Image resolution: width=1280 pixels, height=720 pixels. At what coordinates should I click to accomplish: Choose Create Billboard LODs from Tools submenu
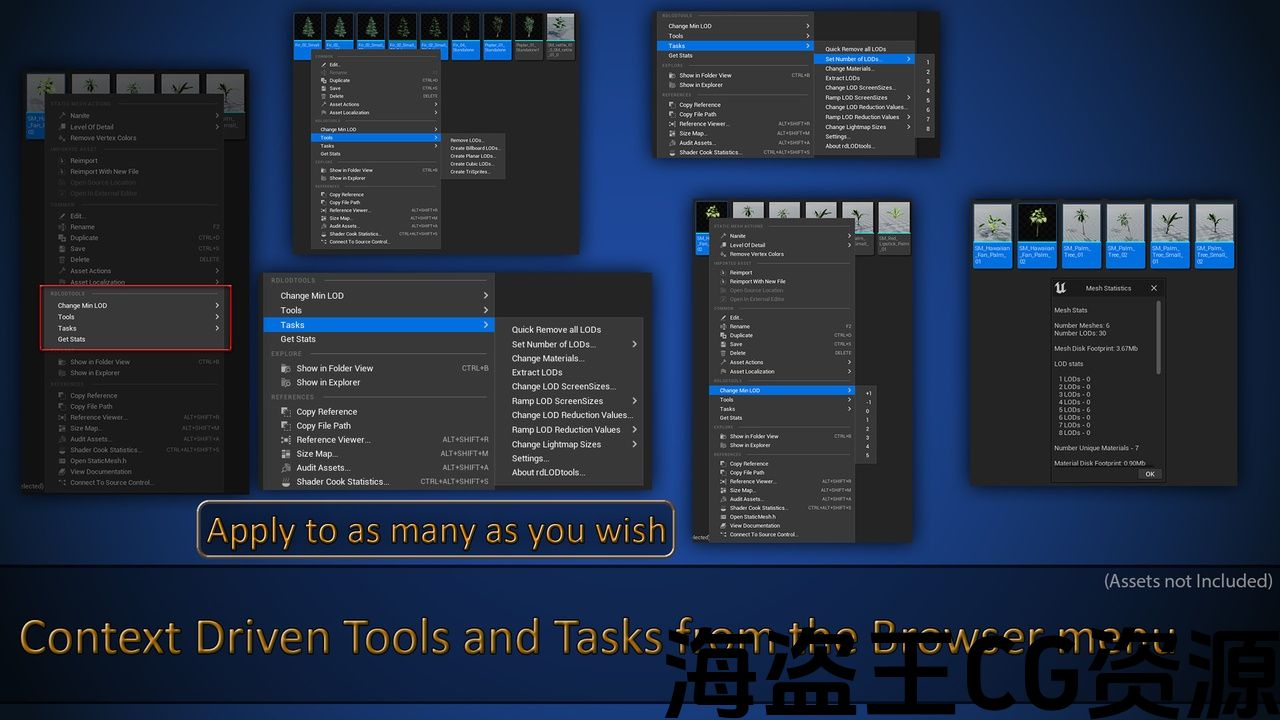click(474, 148)
